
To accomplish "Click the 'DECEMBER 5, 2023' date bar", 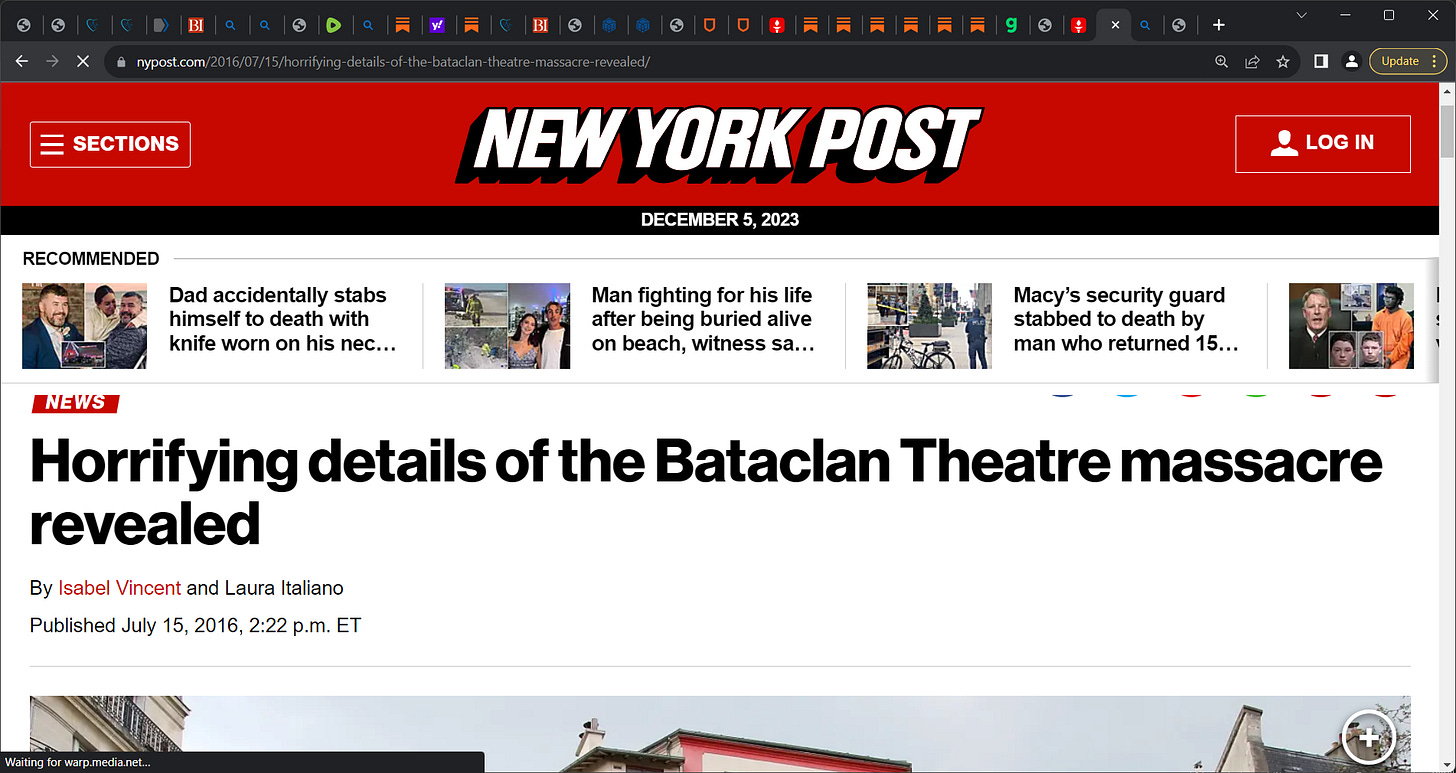I will pyautogui.click(x=720, y=220).
